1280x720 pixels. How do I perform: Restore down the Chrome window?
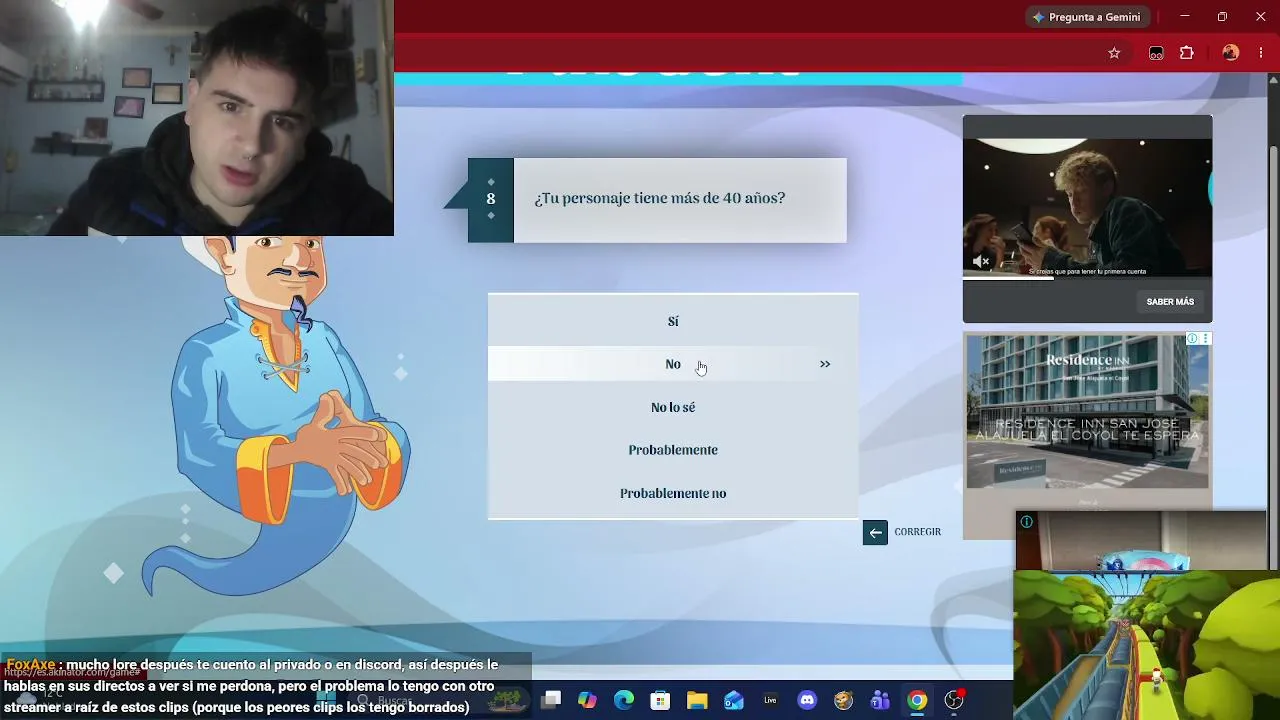1222,17
